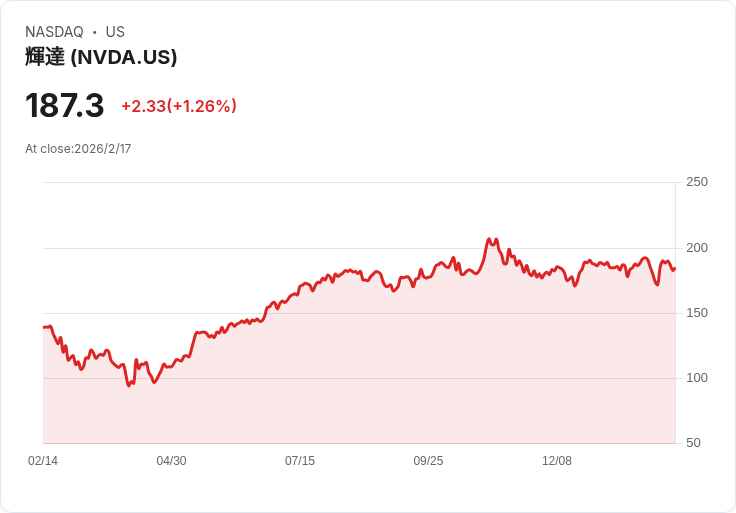Click the 187.3 current price
The width and height of the screenshot is (736, 513).
(x=64, y=105)
